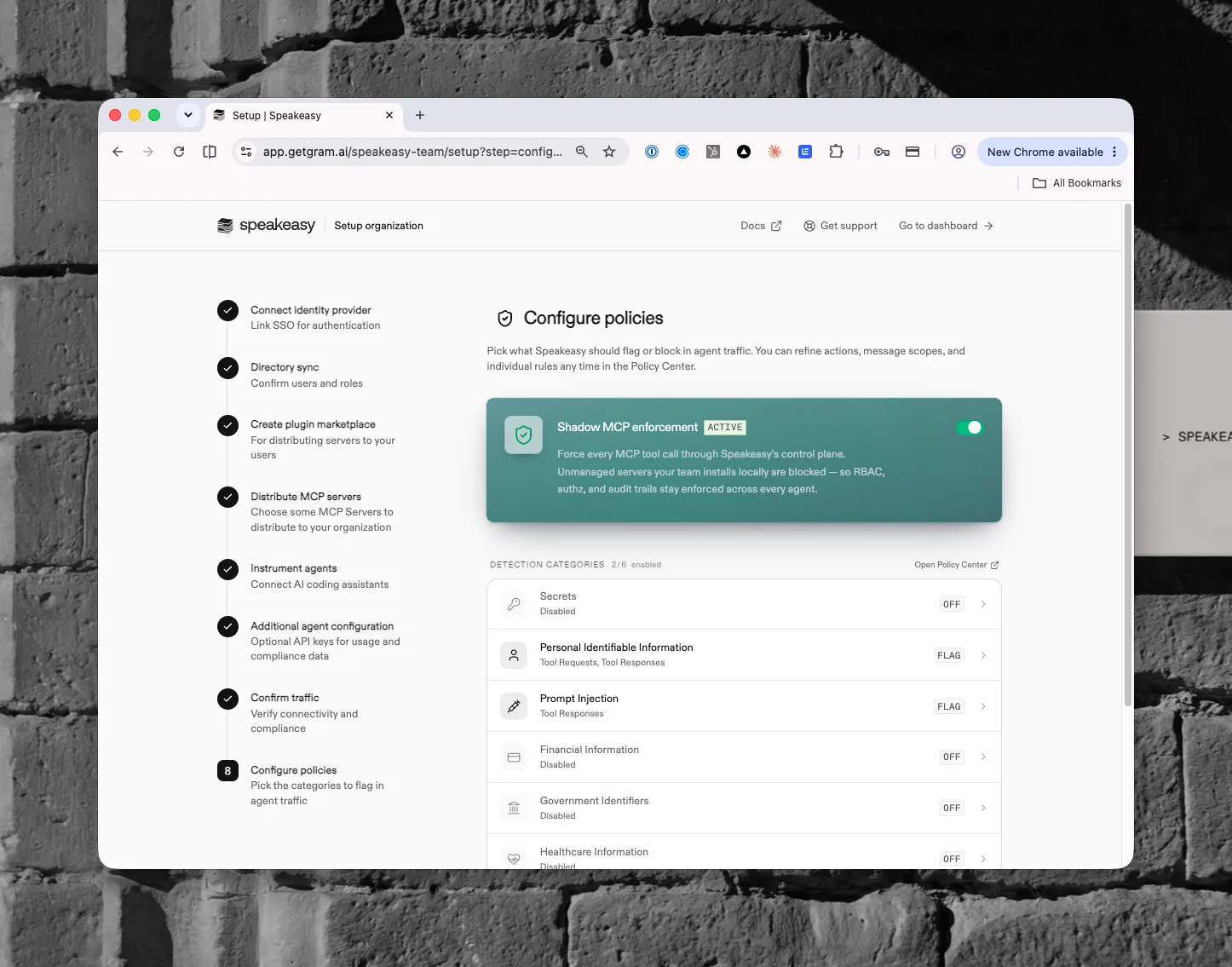1232x967 pixels.
Task: Click the Confirm traffic checkmark icon
Action: pos(227,699)
